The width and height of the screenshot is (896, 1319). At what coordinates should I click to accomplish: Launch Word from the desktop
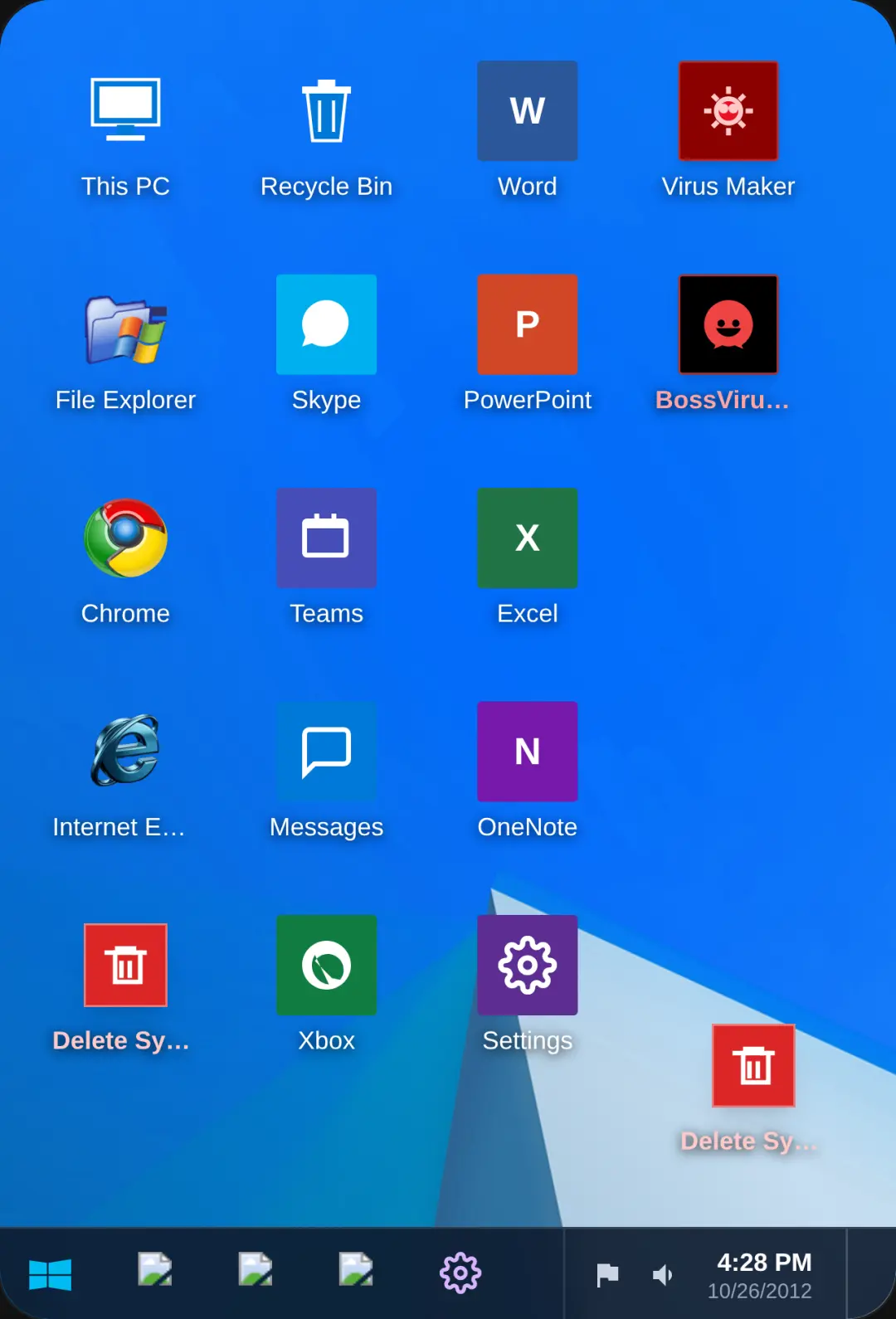point(527,110)
